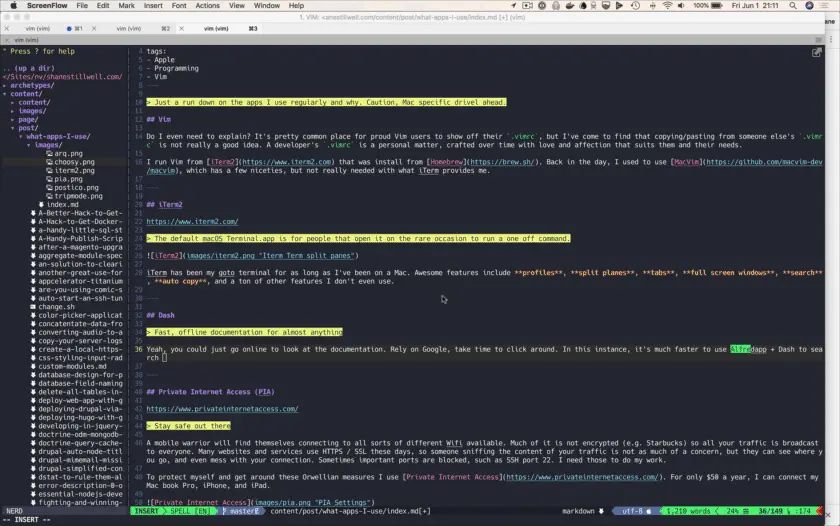Click the TripMode train icon in menu bar
This screenshot has height=526, width=840.
pyautogui.click(x=594, y=5)
